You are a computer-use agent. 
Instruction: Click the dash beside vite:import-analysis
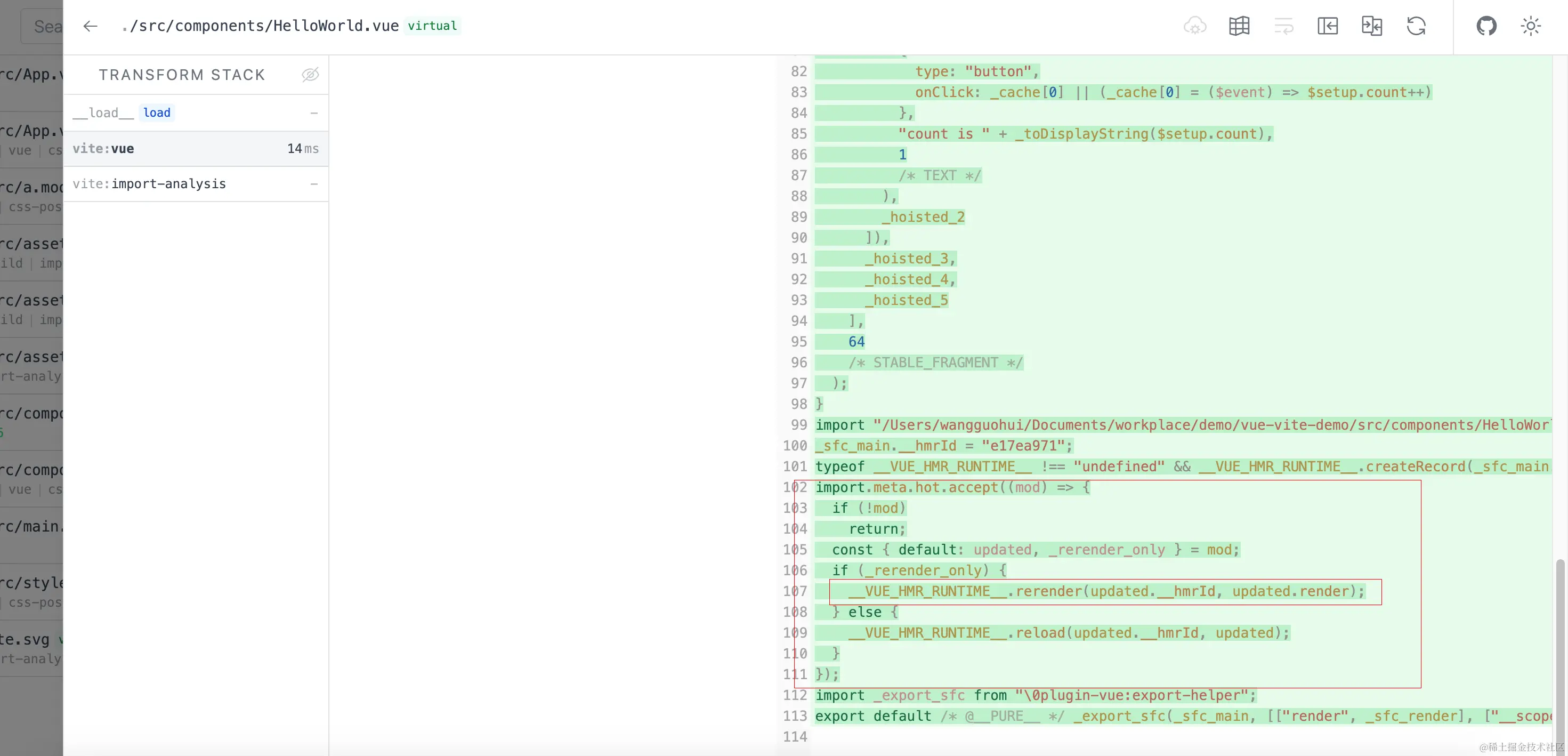point(314,184)
